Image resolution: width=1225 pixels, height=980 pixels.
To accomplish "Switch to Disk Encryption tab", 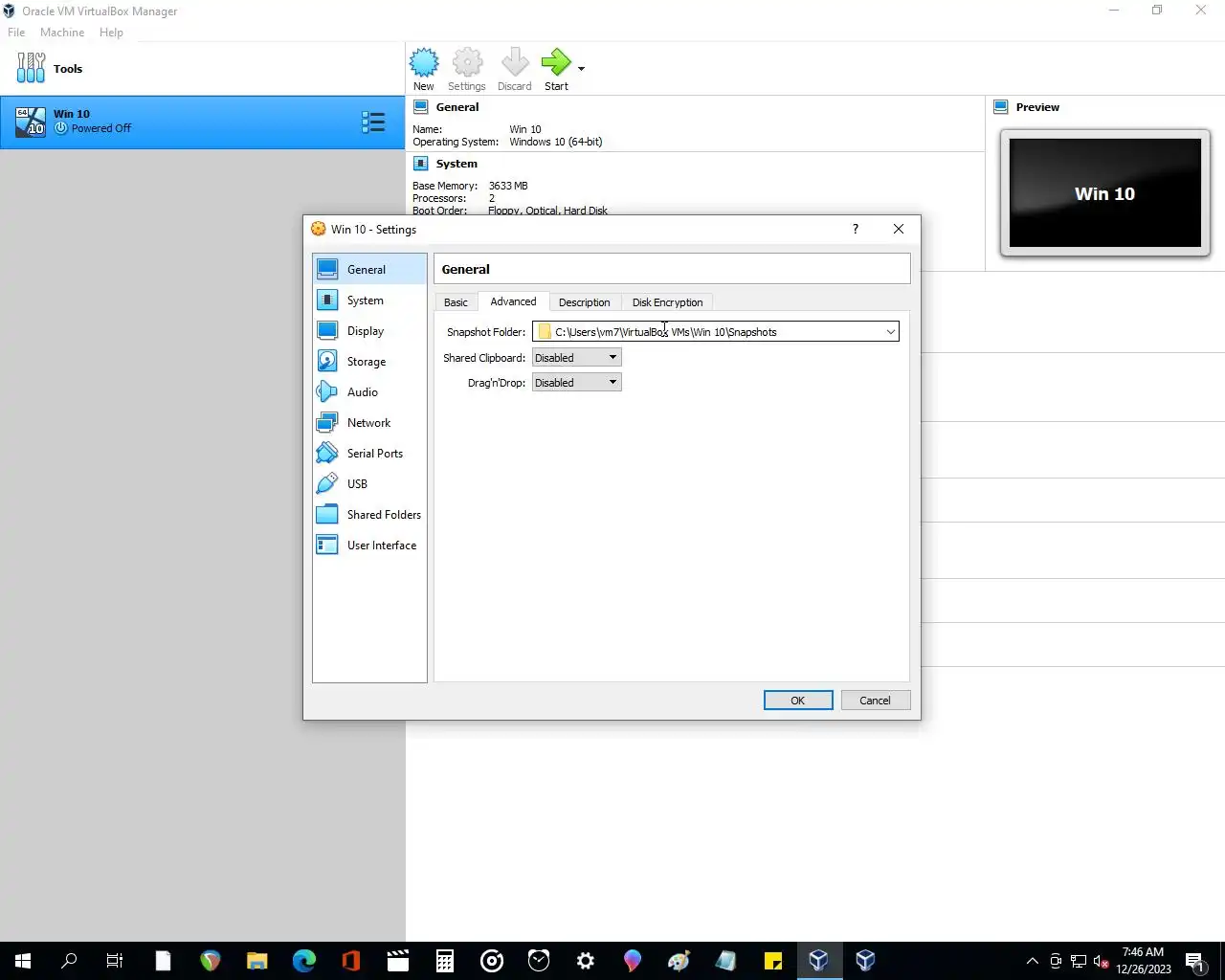I will (x=667, y=302).
